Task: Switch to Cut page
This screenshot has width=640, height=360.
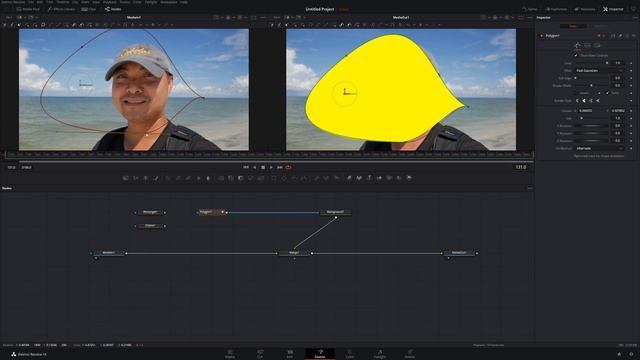Action: point(260,354)
